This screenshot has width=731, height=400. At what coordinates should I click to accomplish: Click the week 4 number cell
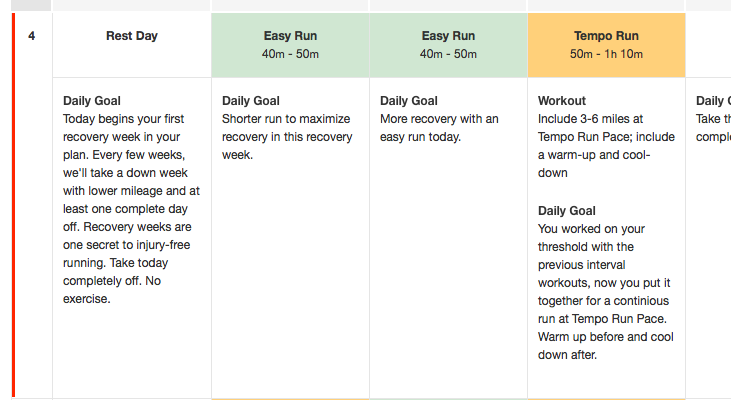[32, 36]
